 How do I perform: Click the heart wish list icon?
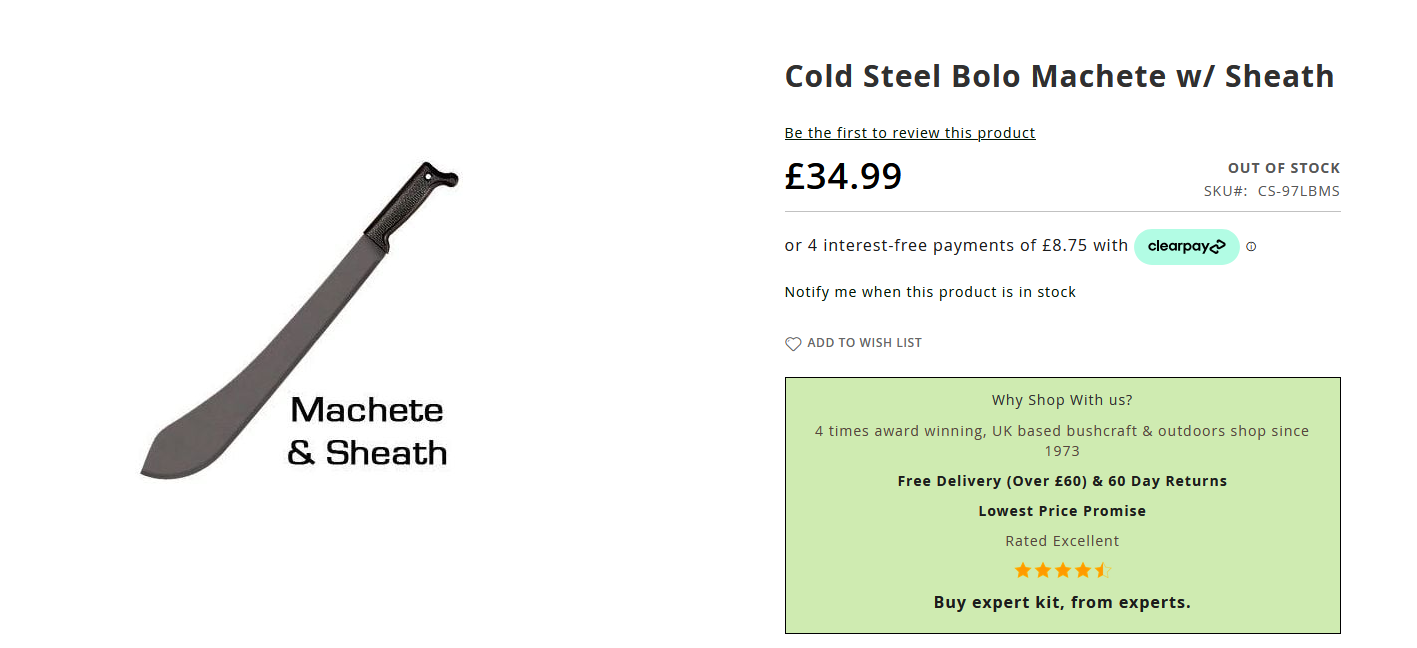[x=793, y=344]
